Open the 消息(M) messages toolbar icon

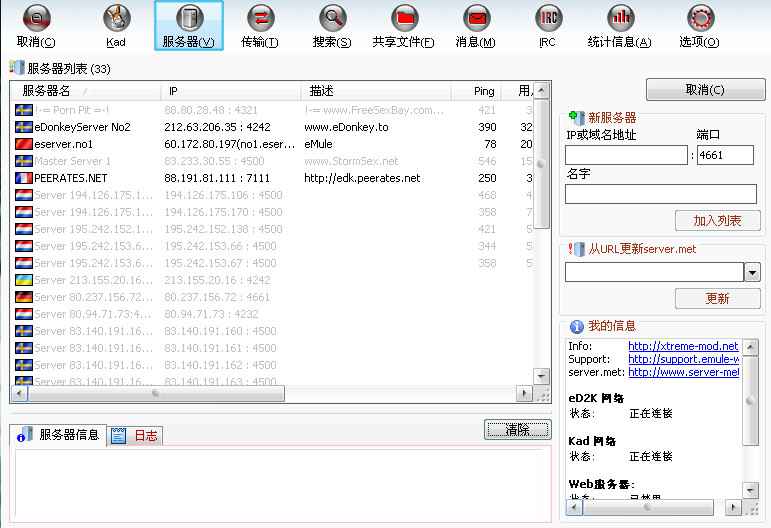coord(475,19)
